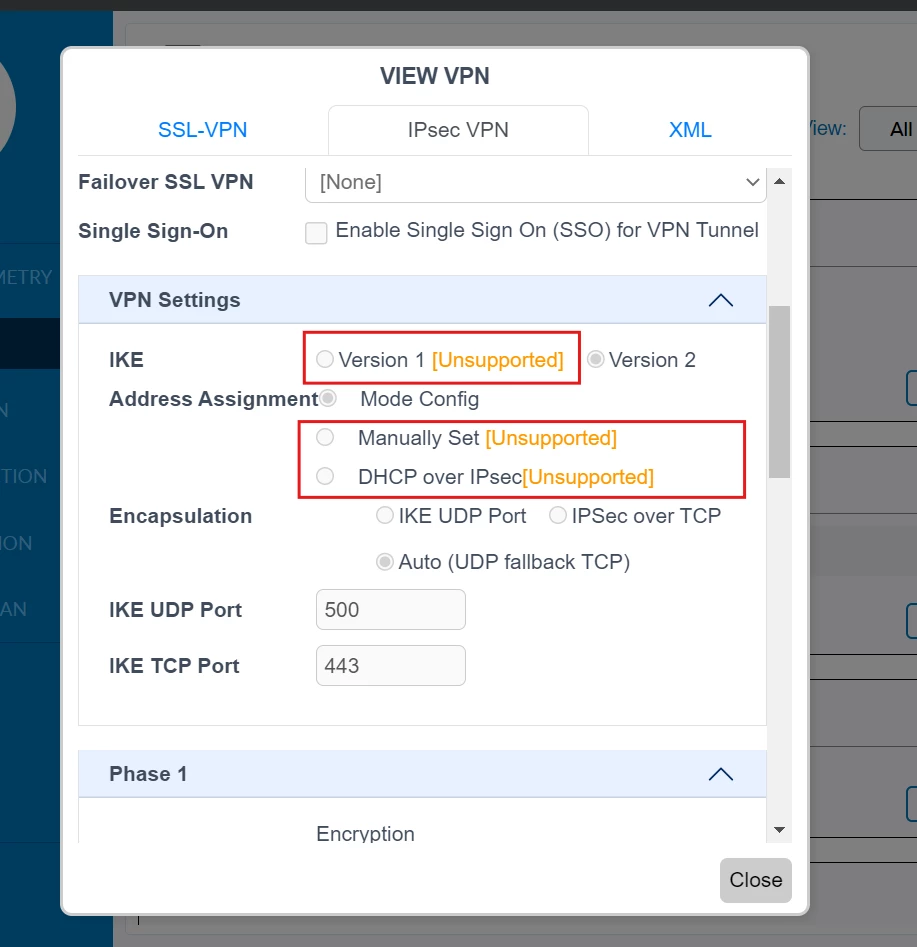Click the VIEW VPN dialog title
Viewport: 917px width, 947px height.
tap(435, 76)
